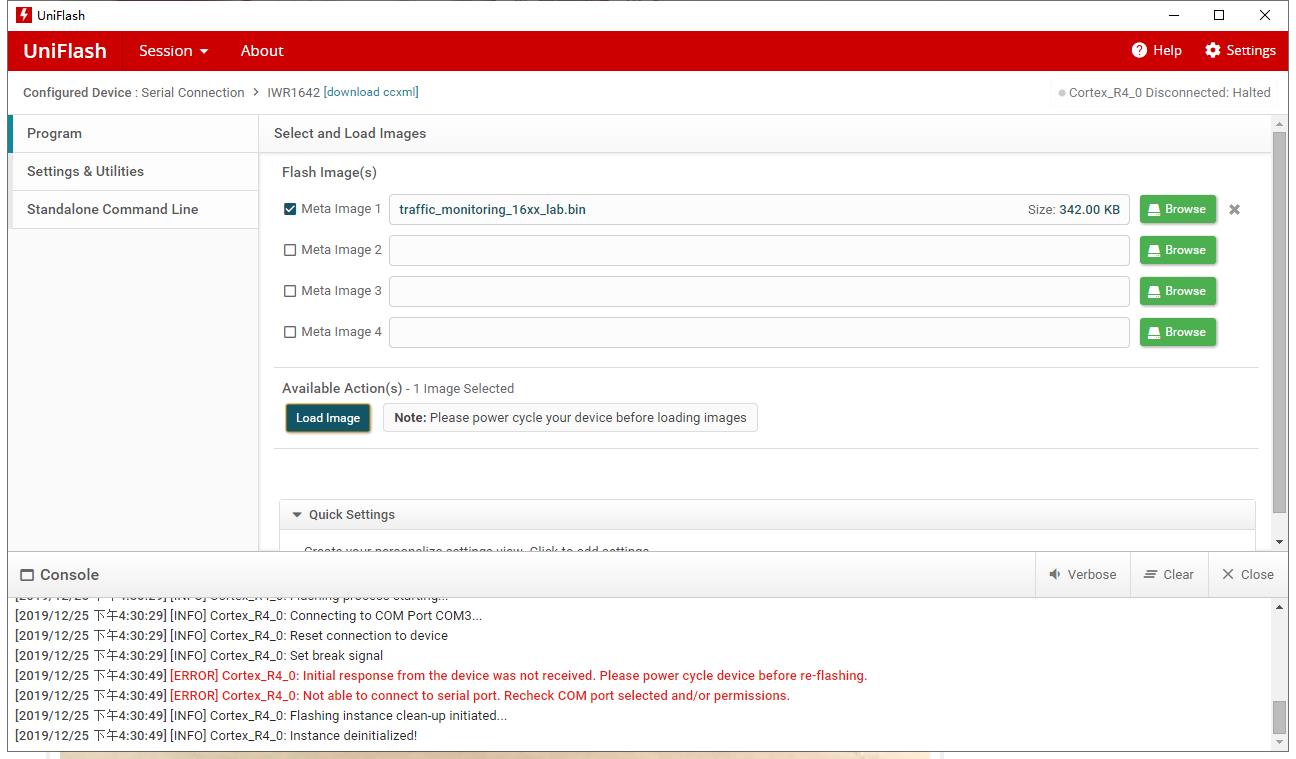This screenshot has height=759, width=1296.
Task: Maximize the UniFlash window
Action: click(x=1219, y=15)
